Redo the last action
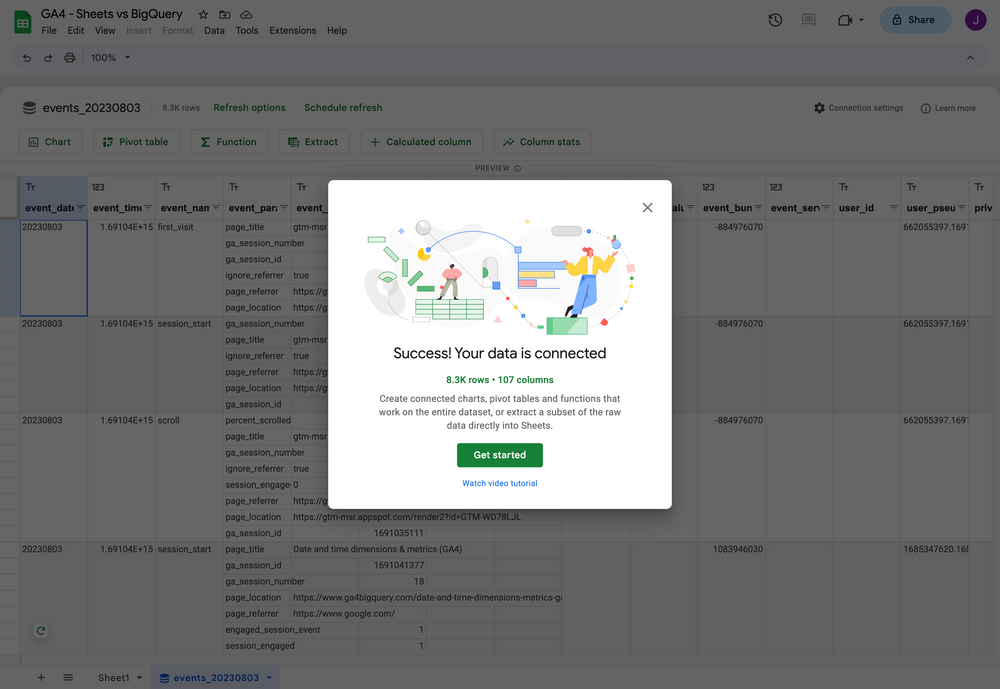Screen dimensions: 1000x689 coord(47,57)
